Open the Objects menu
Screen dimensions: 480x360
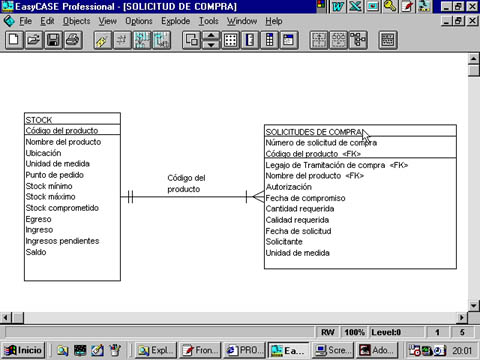tap(77, 21)
